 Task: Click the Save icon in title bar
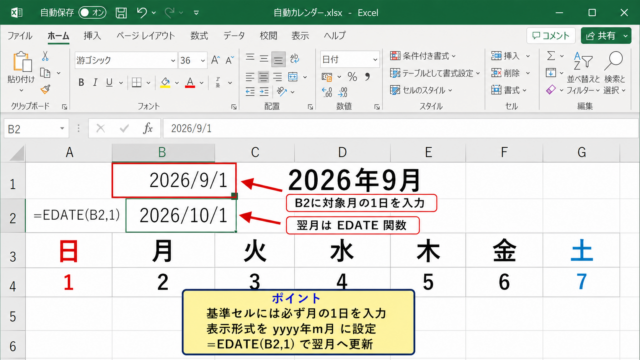tap(121, 13)
